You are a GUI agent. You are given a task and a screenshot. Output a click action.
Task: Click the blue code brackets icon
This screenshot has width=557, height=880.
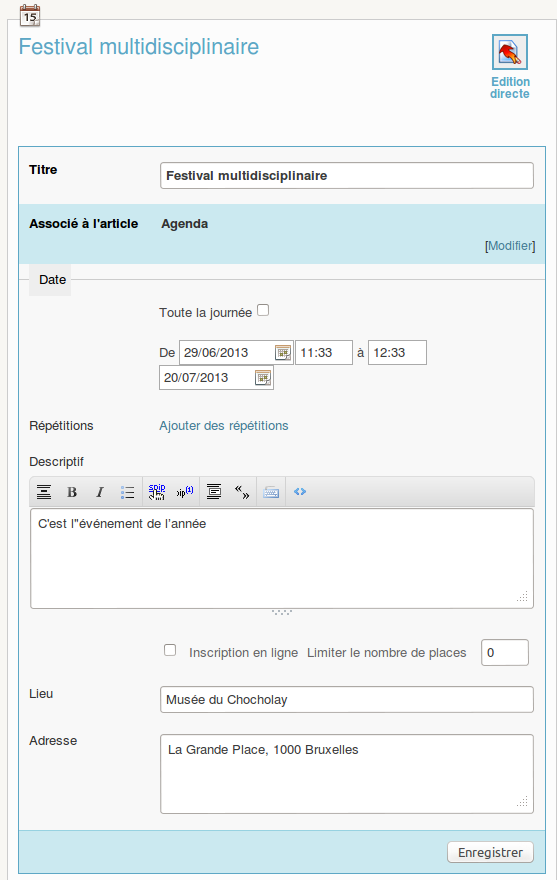point(300,492)
